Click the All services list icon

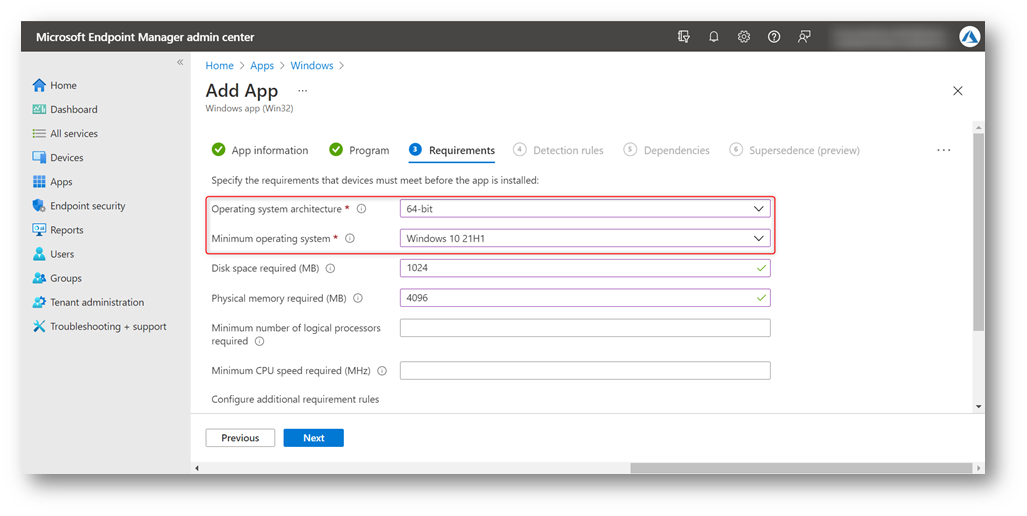tap(39, 134)
